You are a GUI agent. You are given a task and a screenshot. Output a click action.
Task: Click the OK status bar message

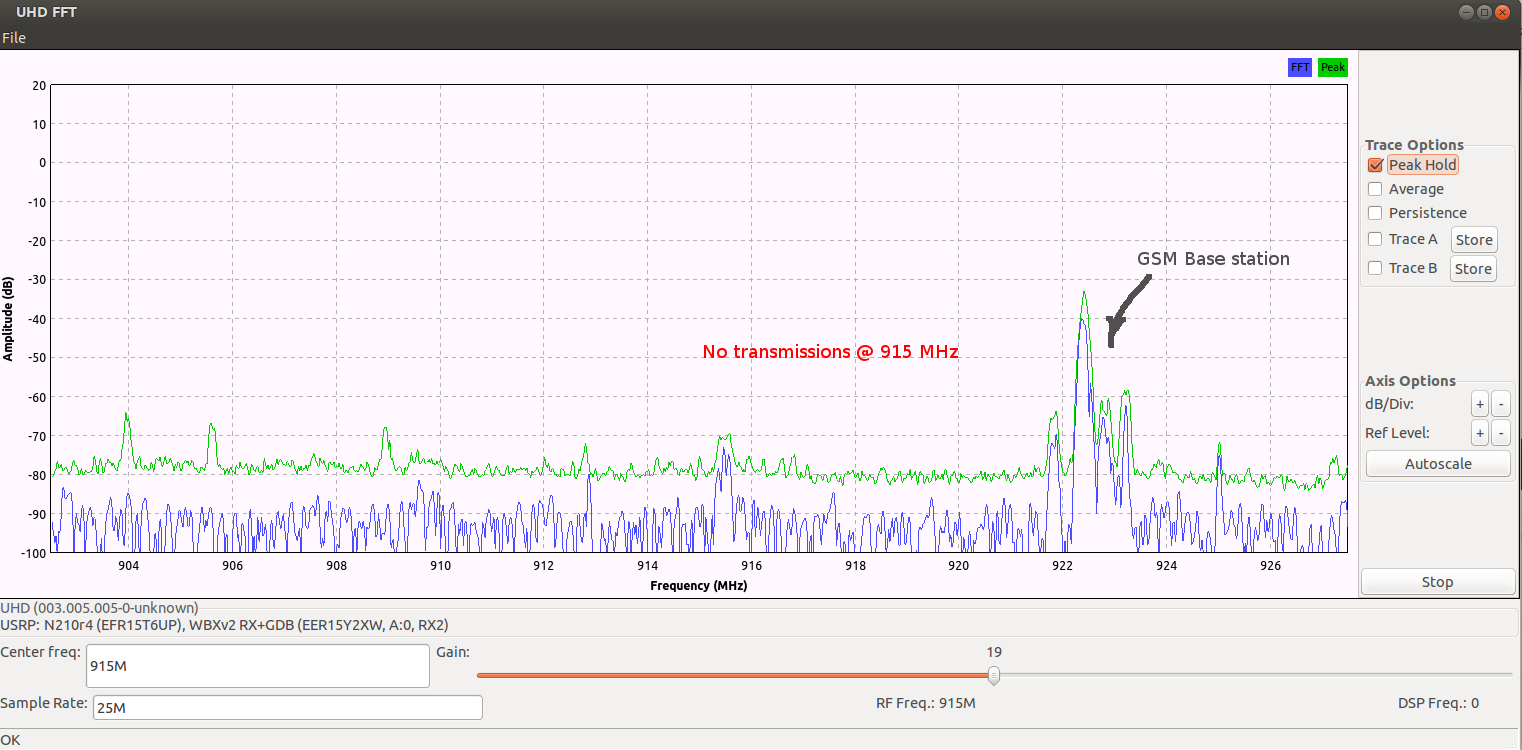(10, 740)
